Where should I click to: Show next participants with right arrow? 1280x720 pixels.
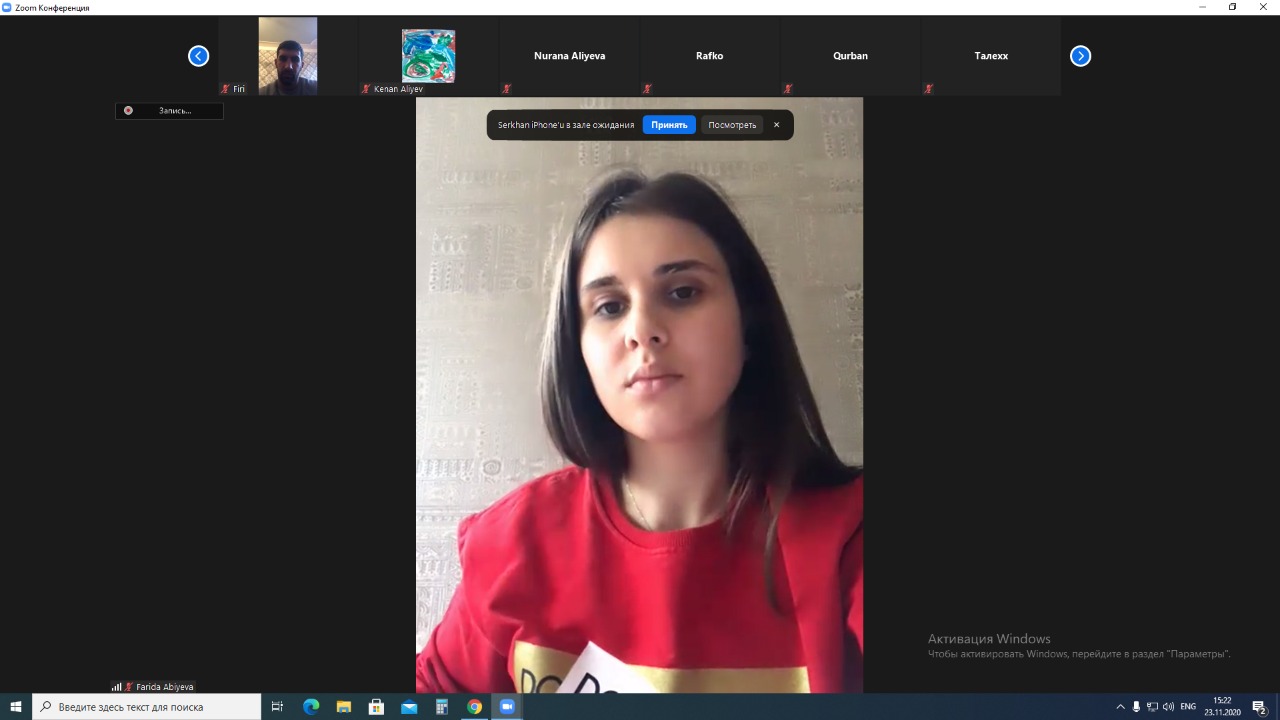click(1080, 56)
